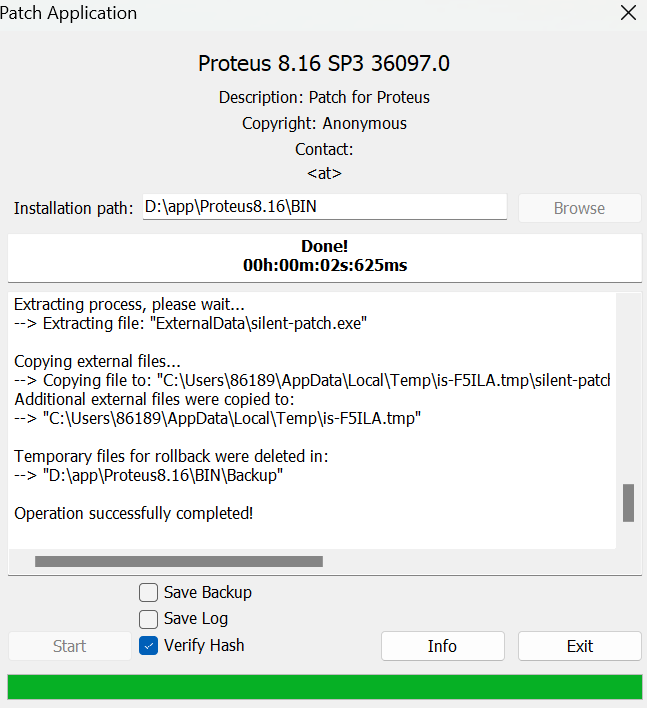Click the 'Extracting file' silent-patch.exe log line
Screen dimensions: 647x708
[x=191, y=323]
